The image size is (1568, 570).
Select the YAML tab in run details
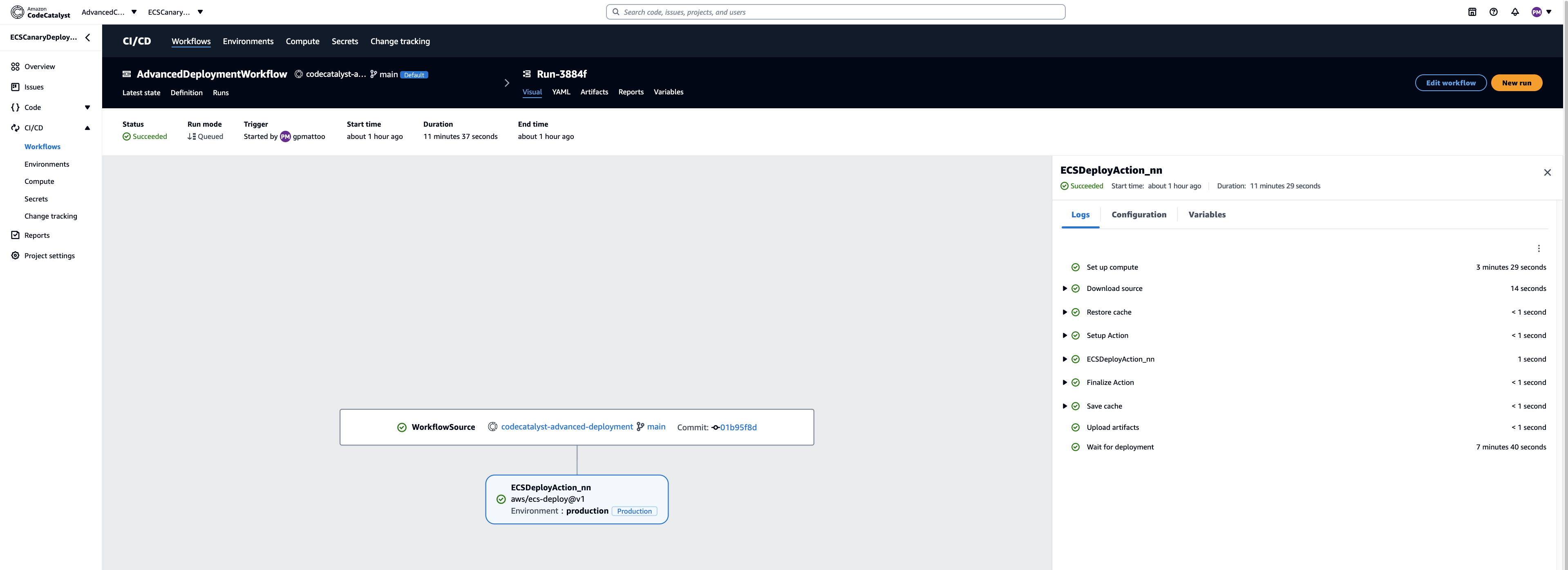tap(561, 92)
